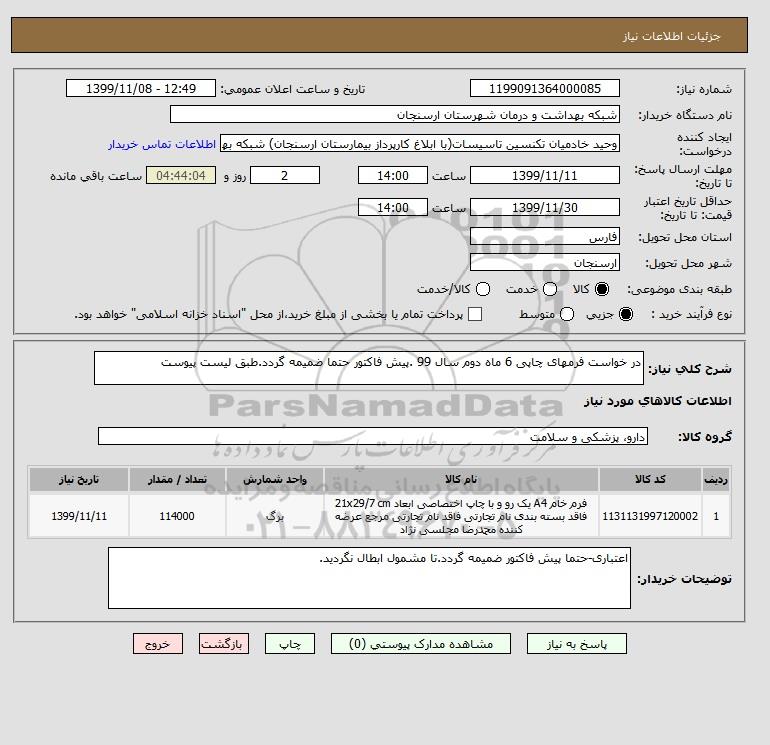
Task: Click the buyer organization name field
Action: pos(395,114)
